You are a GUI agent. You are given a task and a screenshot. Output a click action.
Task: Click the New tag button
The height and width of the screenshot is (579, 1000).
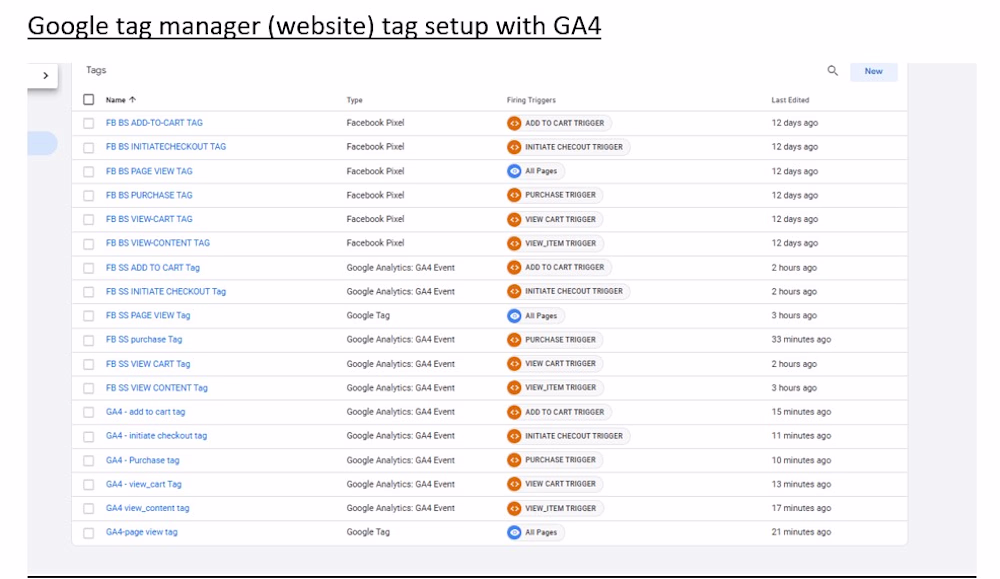click(873, 71)
